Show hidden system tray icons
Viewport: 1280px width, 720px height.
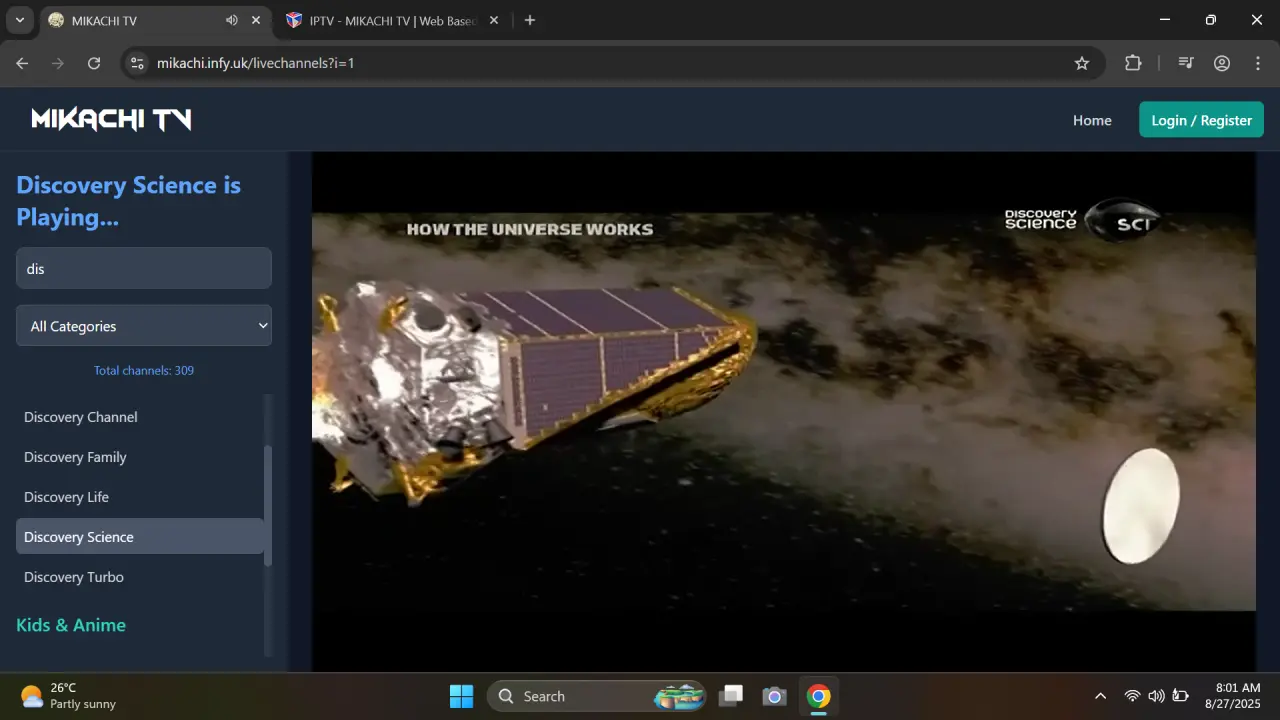(x=1100, y=696)
